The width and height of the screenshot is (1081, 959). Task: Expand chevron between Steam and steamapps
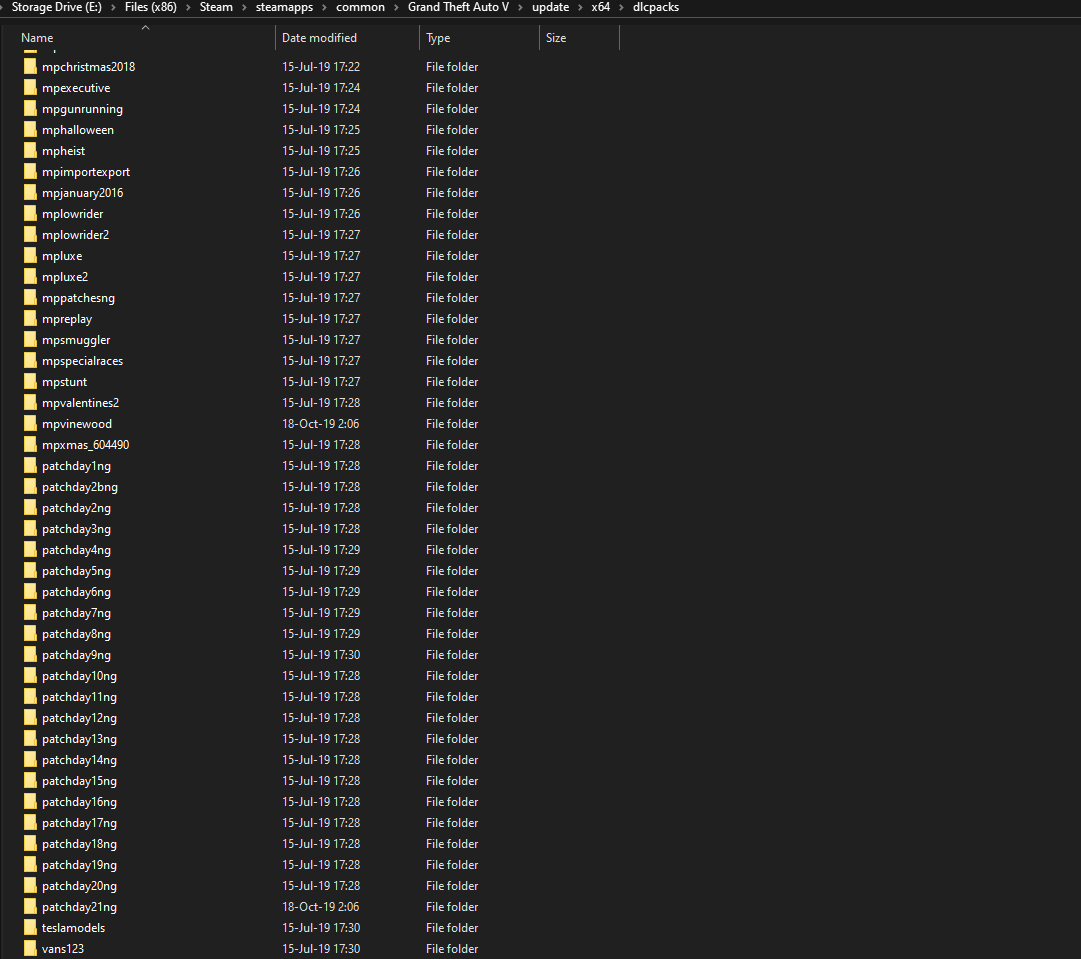pyautogui.click(x=244, y=8)
